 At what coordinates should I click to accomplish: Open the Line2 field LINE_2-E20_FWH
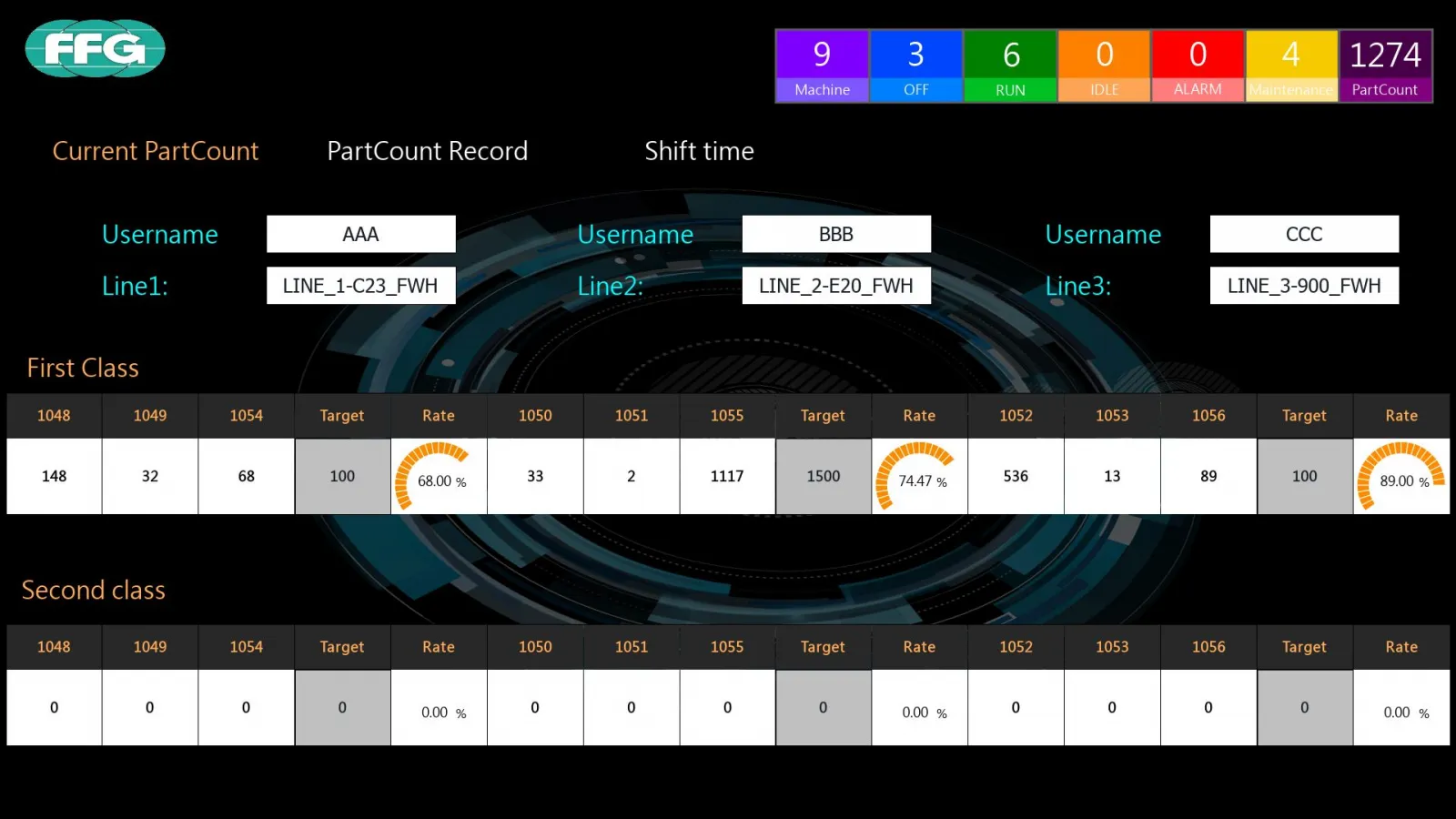coord(836,286)
